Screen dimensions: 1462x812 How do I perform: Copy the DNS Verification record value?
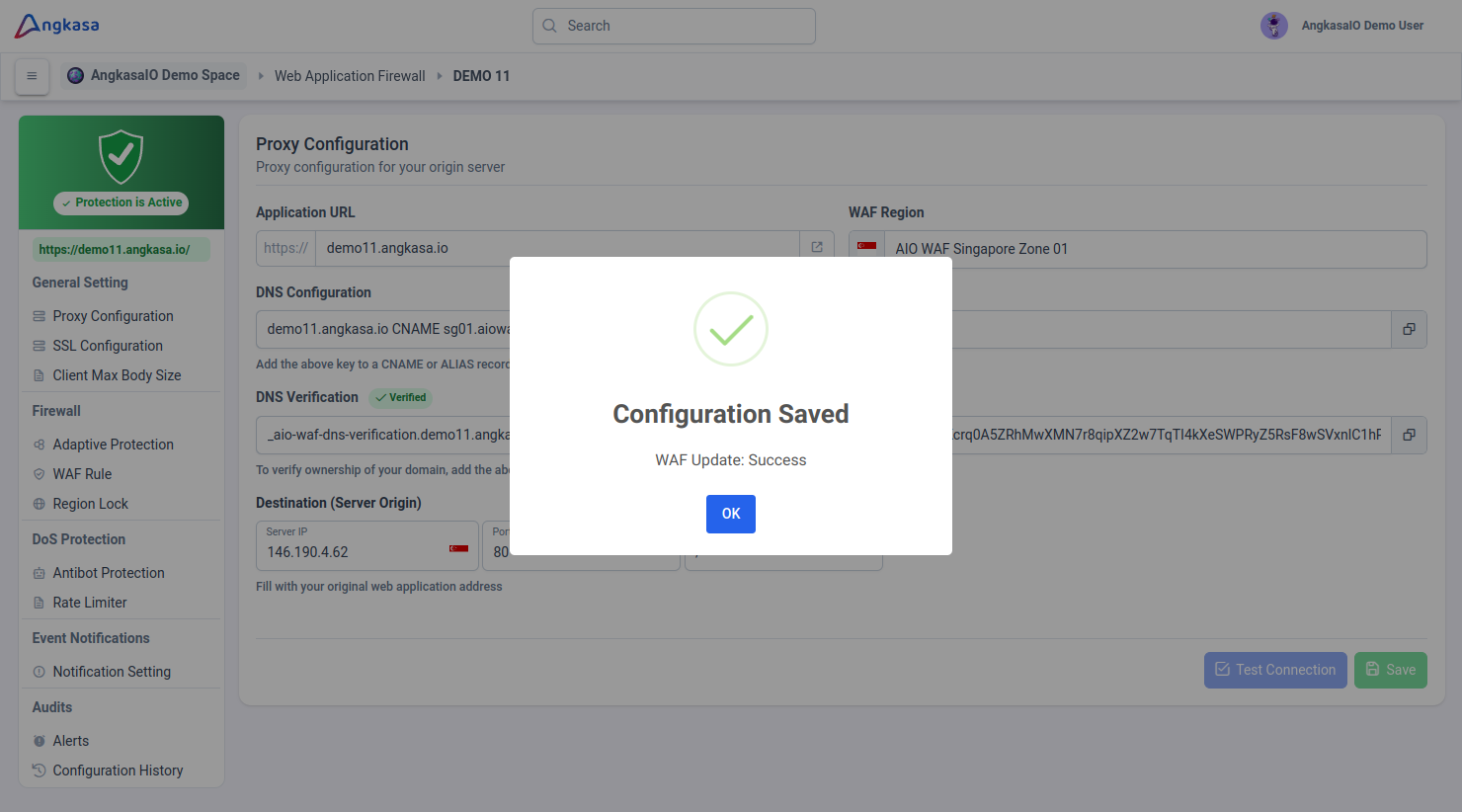pyautogui.click(x=1410, y=435)
